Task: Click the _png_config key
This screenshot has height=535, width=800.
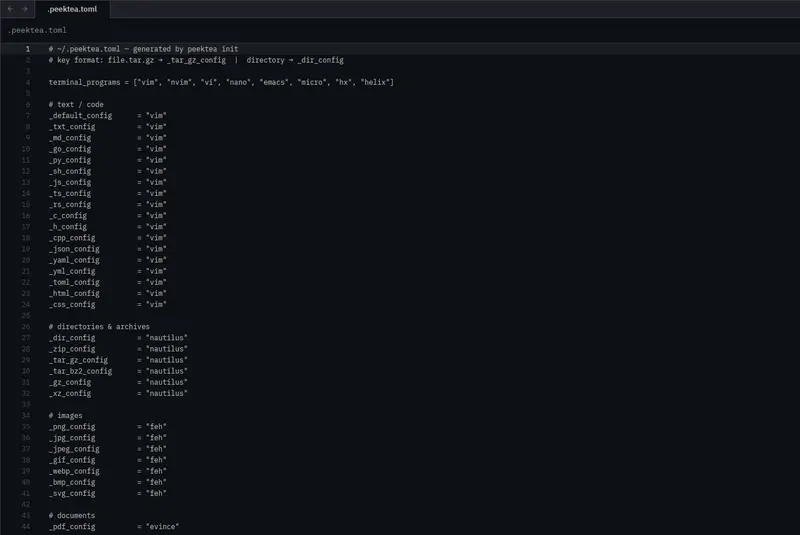Action: pos(72,427)
